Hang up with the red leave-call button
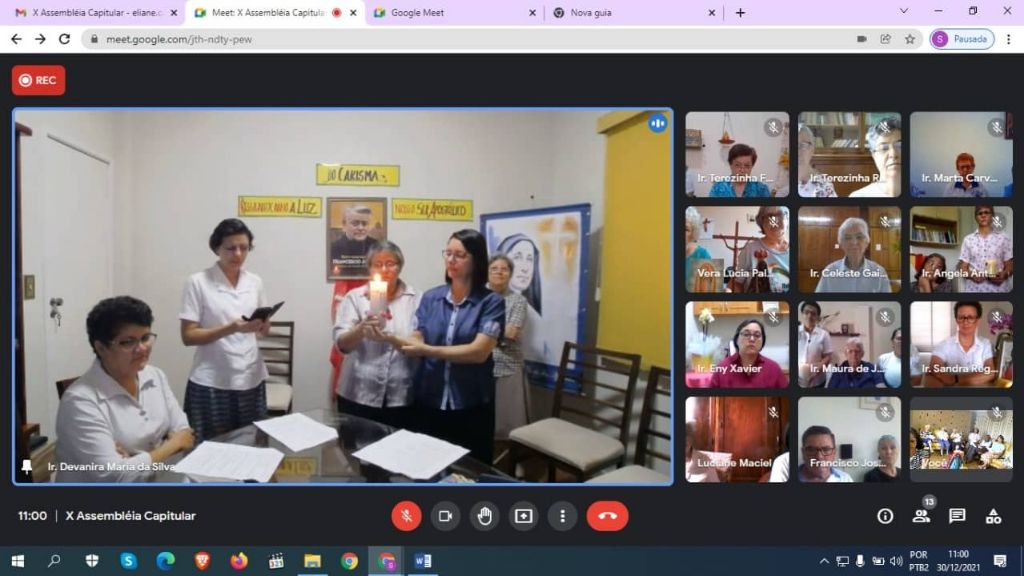The height and width of the screenshot is (576, 1024). point(607,516)
